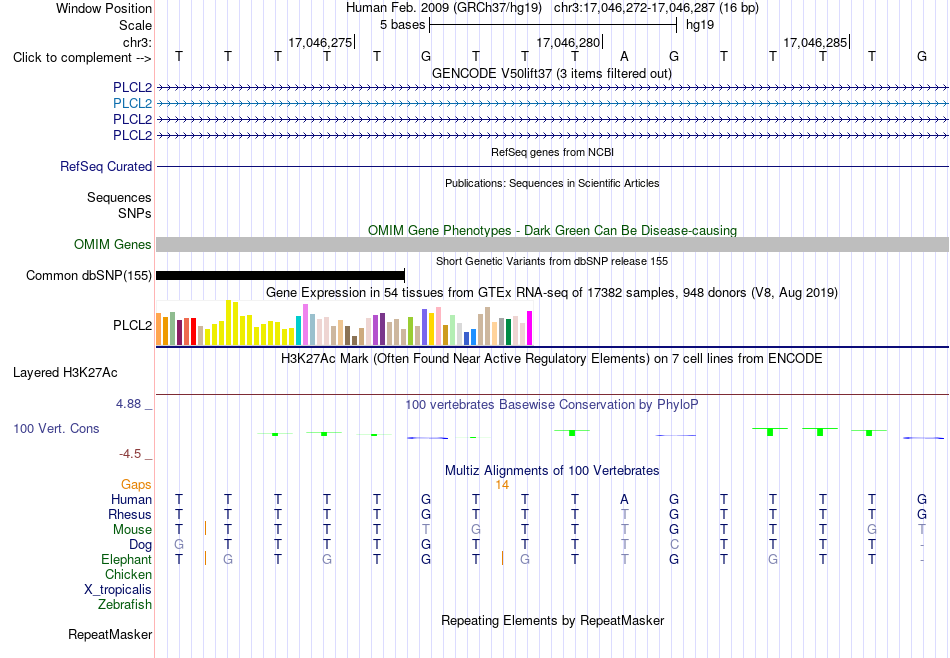The height and width of the screenshot is (658, 950).
Task: Click the 4.88 PhyloP upper scale value
Action: pos(128,404)
